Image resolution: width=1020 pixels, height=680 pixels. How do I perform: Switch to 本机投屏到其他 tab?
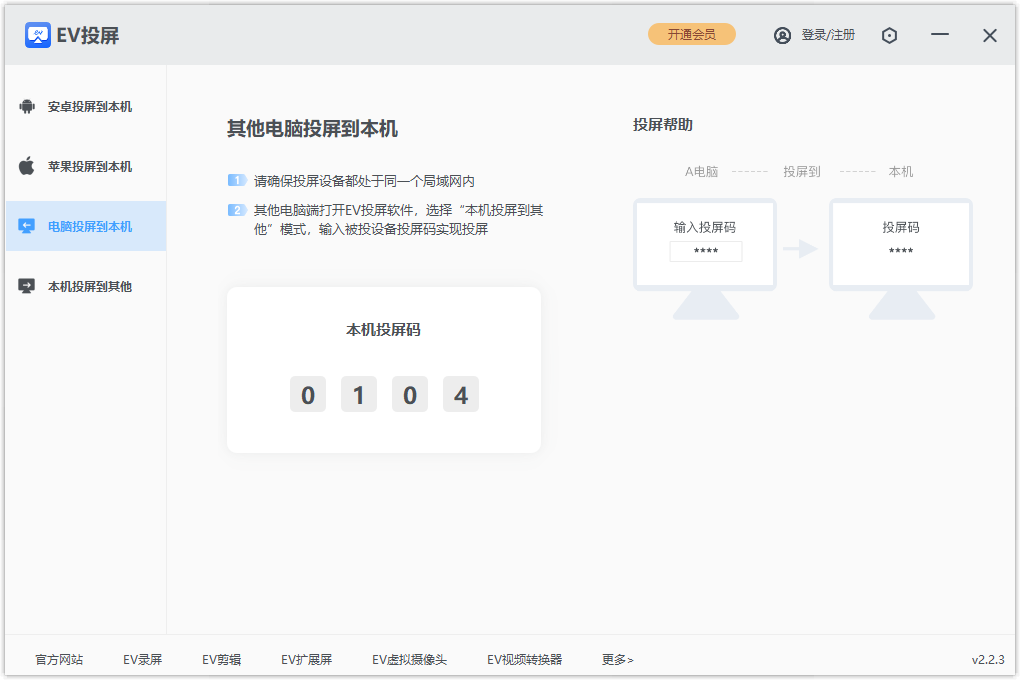tap(86, 286)
